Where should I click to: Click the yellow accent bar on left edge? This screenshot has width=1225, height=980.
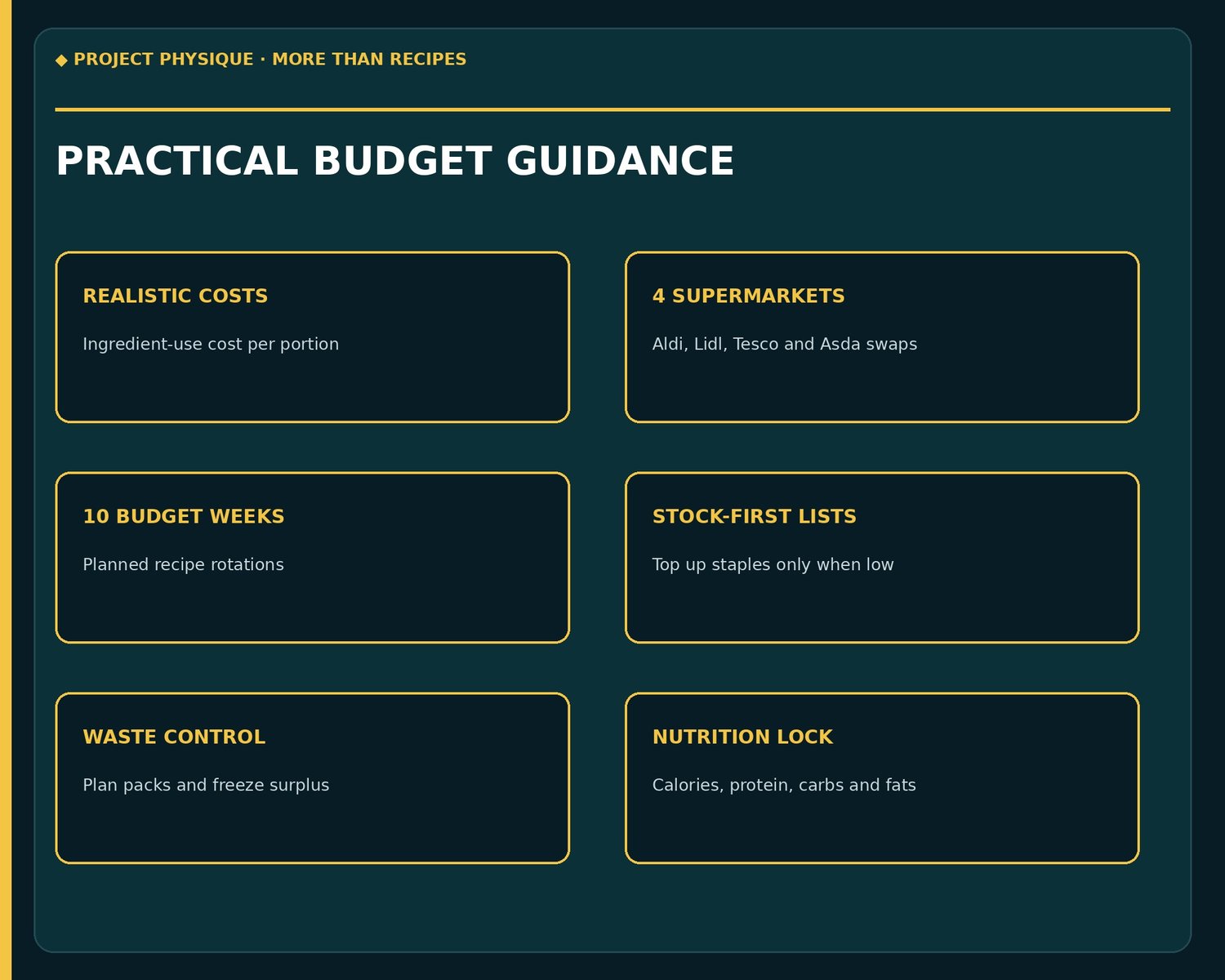coord(6,490)
